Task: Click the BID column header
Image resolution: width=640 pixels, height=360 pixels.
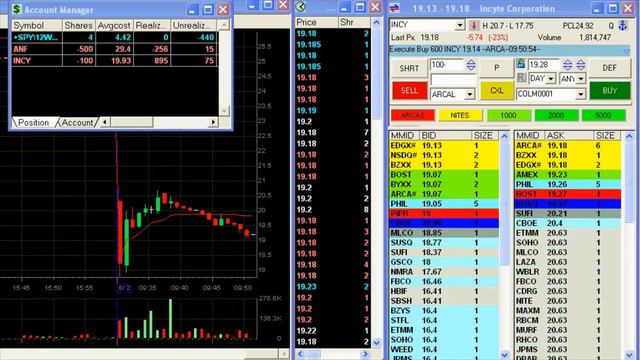Action: [x=446, y=136]
